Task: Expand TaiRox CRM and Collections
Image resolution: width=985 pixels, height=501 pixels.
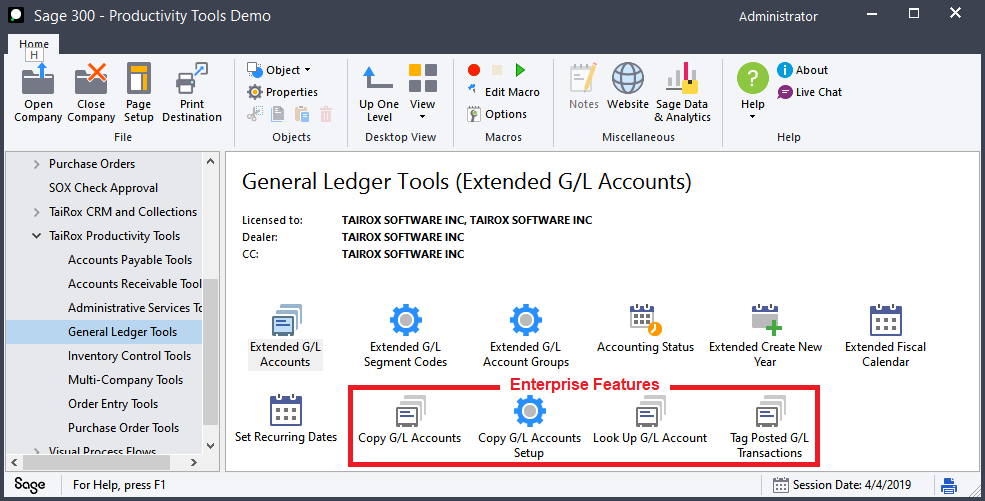Action: click(x=36, y=212)
